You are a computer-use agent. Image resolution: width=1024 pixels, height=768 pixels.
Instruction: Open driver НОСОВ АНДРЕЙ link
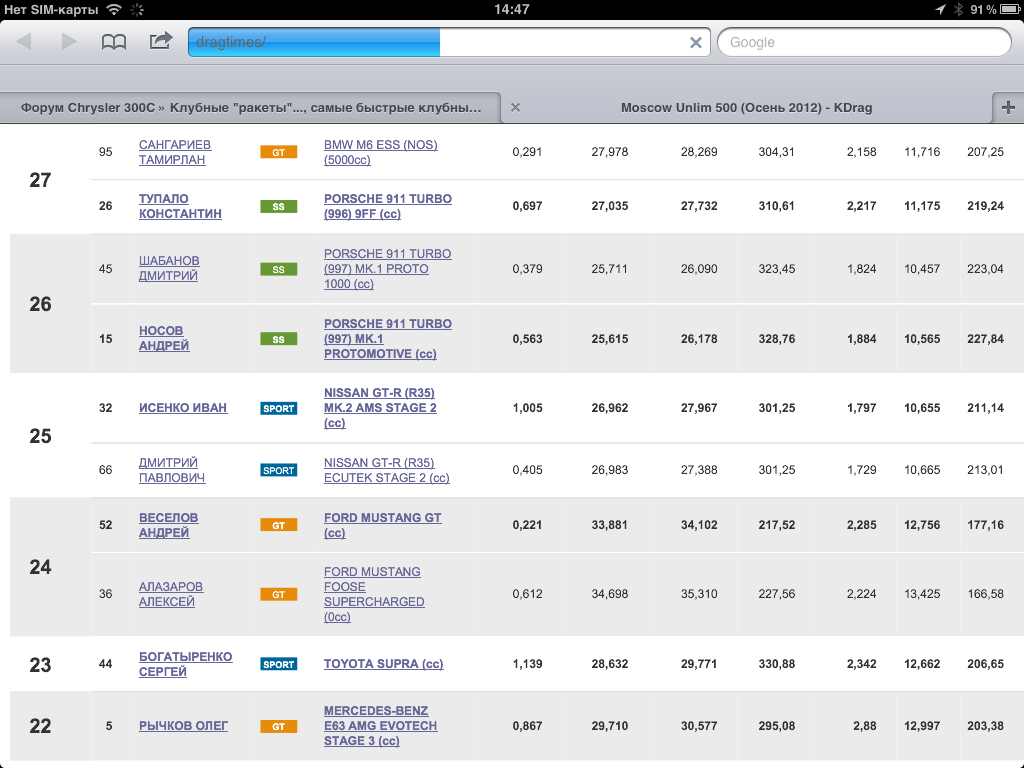click(163, 338)
